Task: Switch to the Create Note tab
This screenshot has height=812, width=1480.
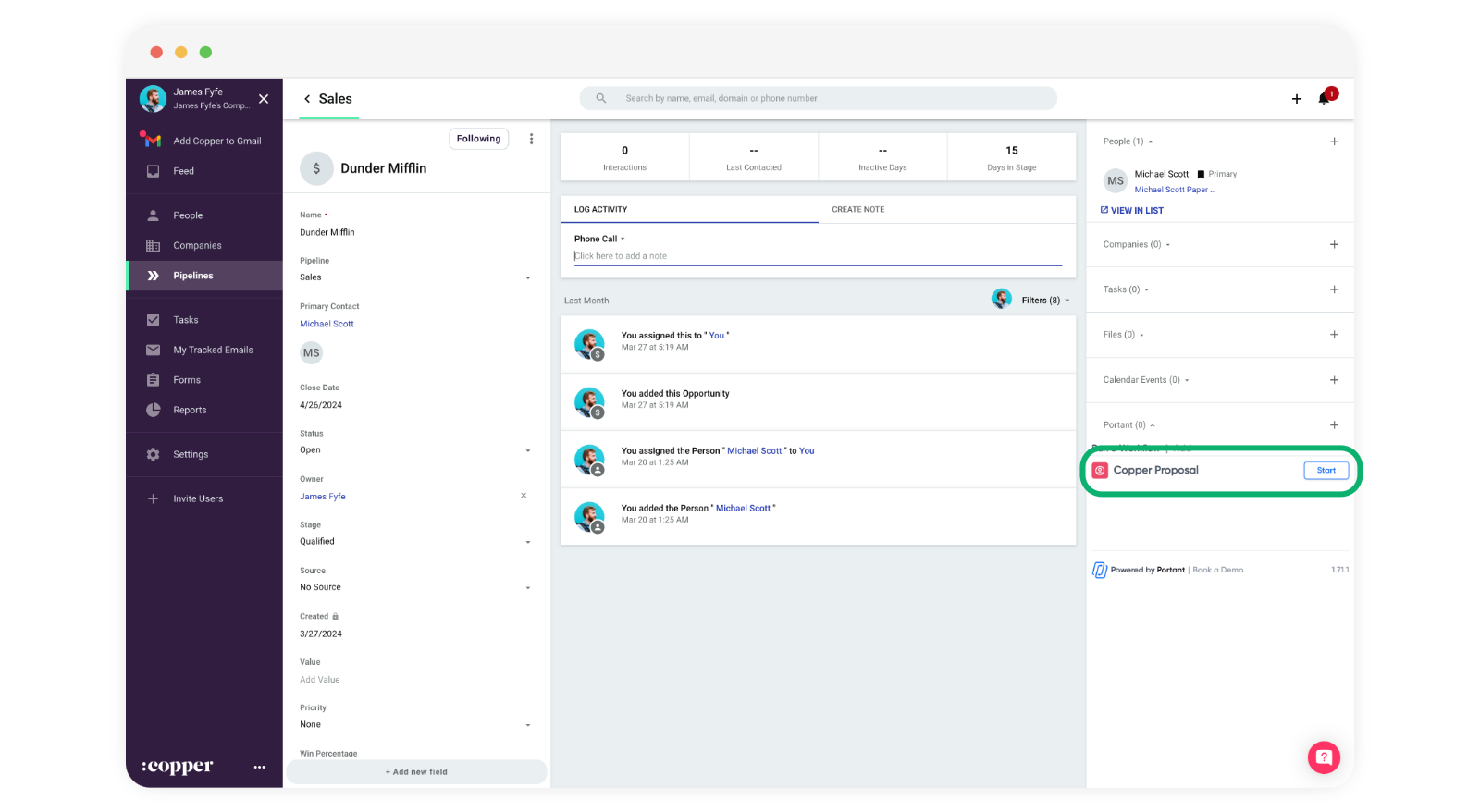Action: [857, 210]
